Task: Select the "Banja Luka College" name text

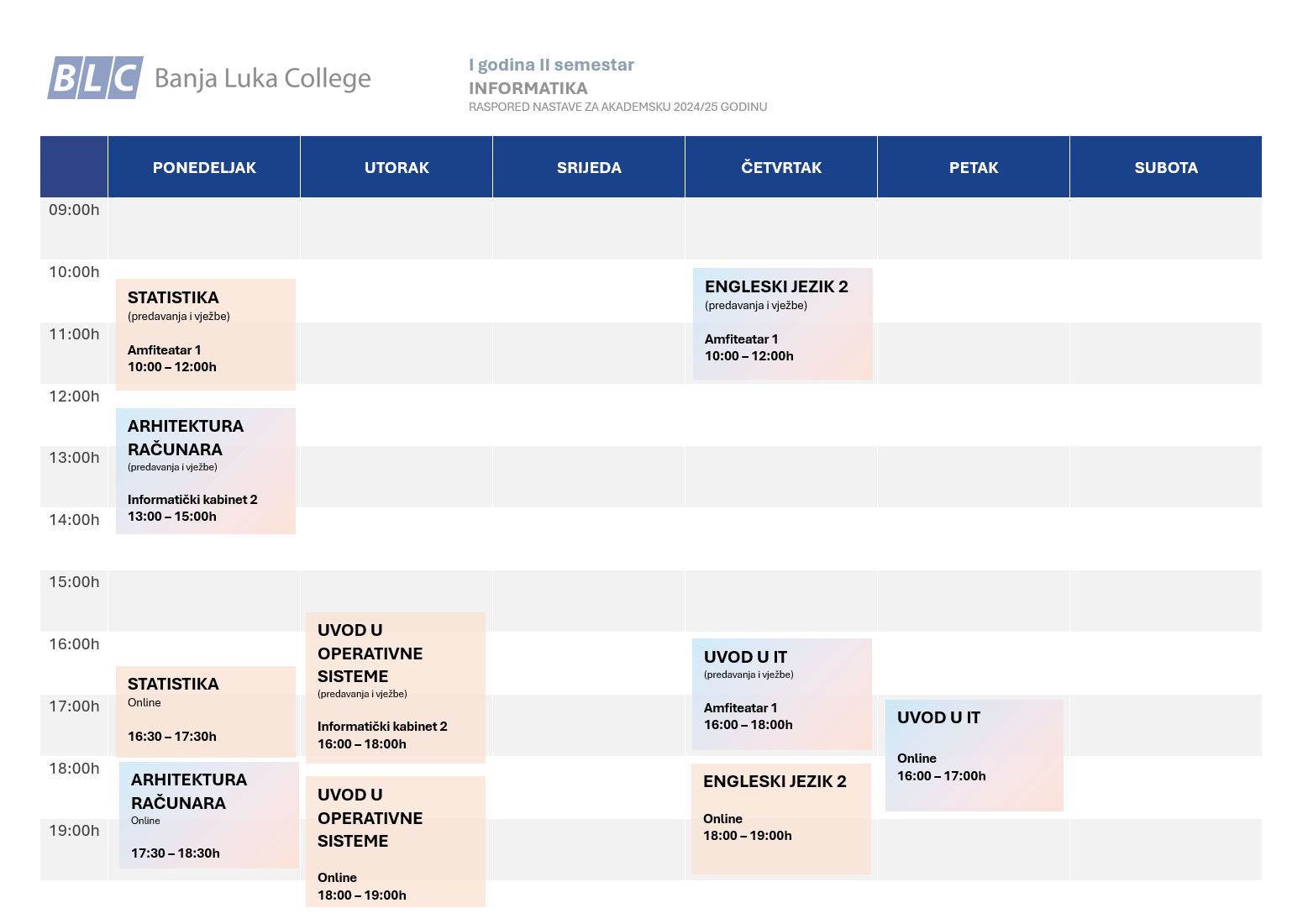Action: coord(263,78)
